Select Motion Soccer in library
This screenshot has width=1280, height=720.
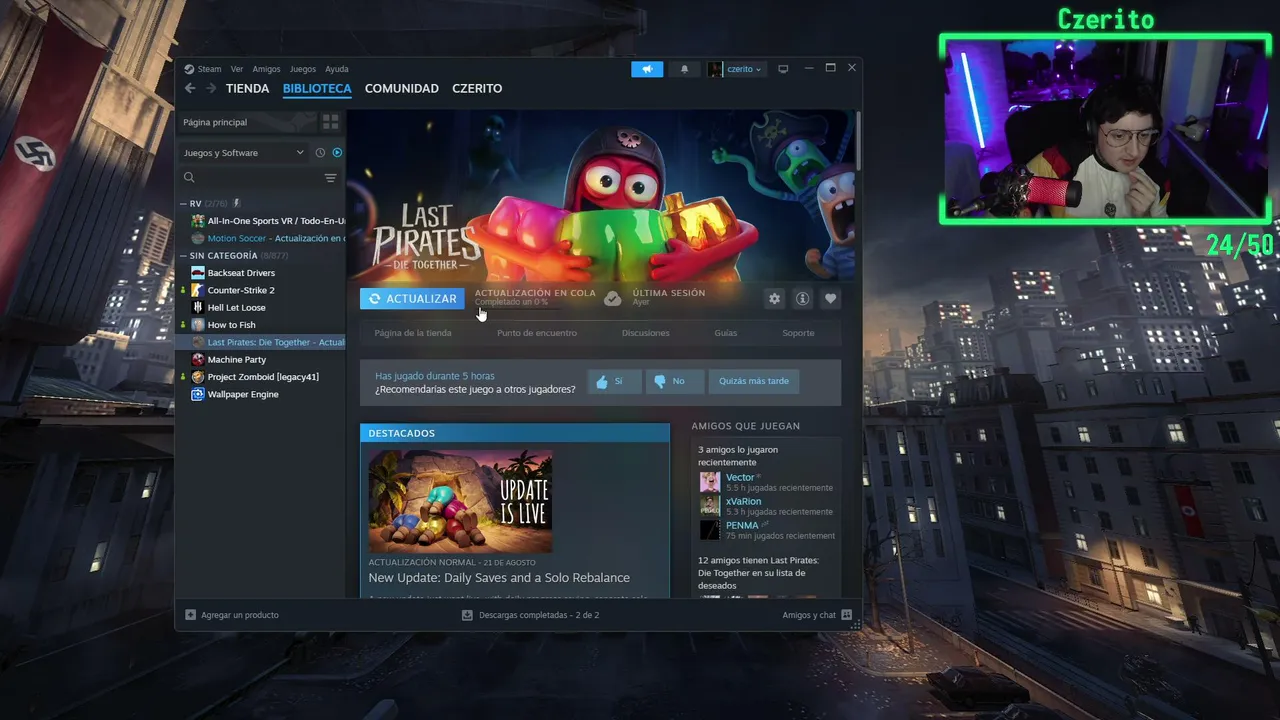click(268, 238)
